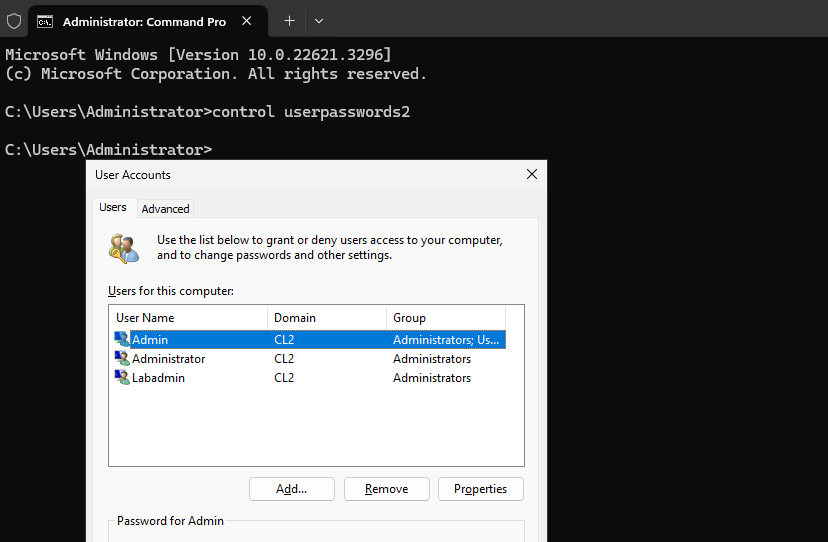Click the CL2 domain cell for Administrator
Screen dimensions: 828x542
click(x=284, y=359)
